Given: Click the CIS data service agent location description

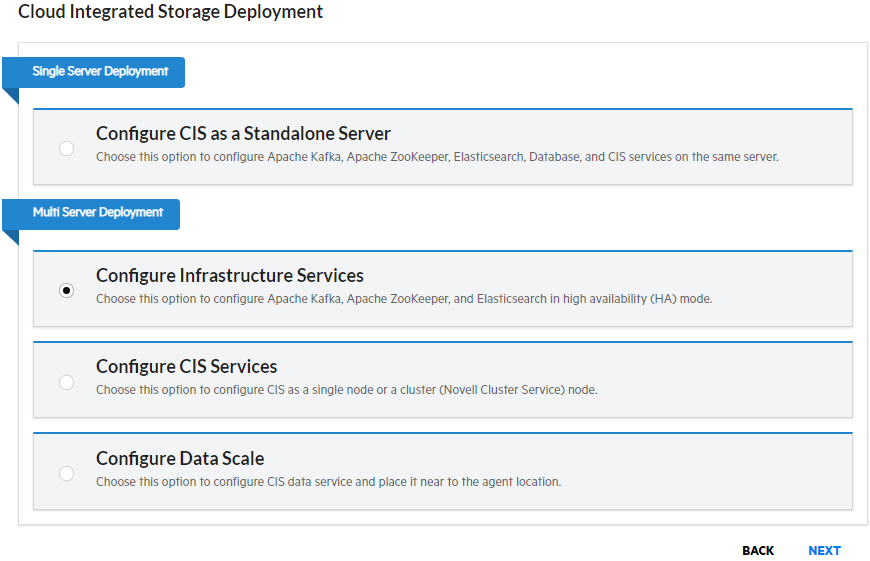Looking at the screenshot, I should (328, 482).
